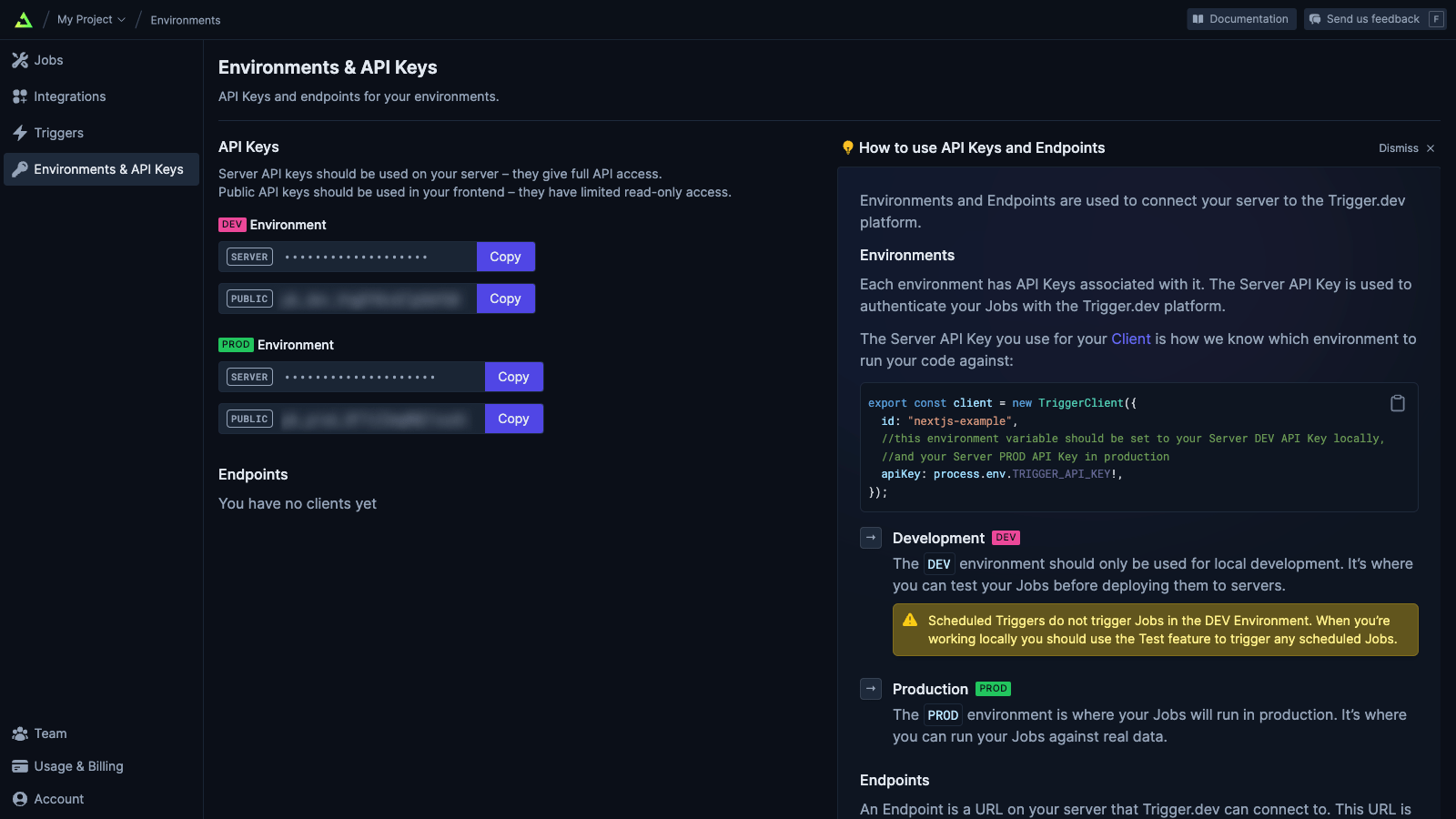The height and width of the screenshot is (819, 1456).
Task: Click the lightbulb icon beside the help heading
Action: click(x=848, y=147)
